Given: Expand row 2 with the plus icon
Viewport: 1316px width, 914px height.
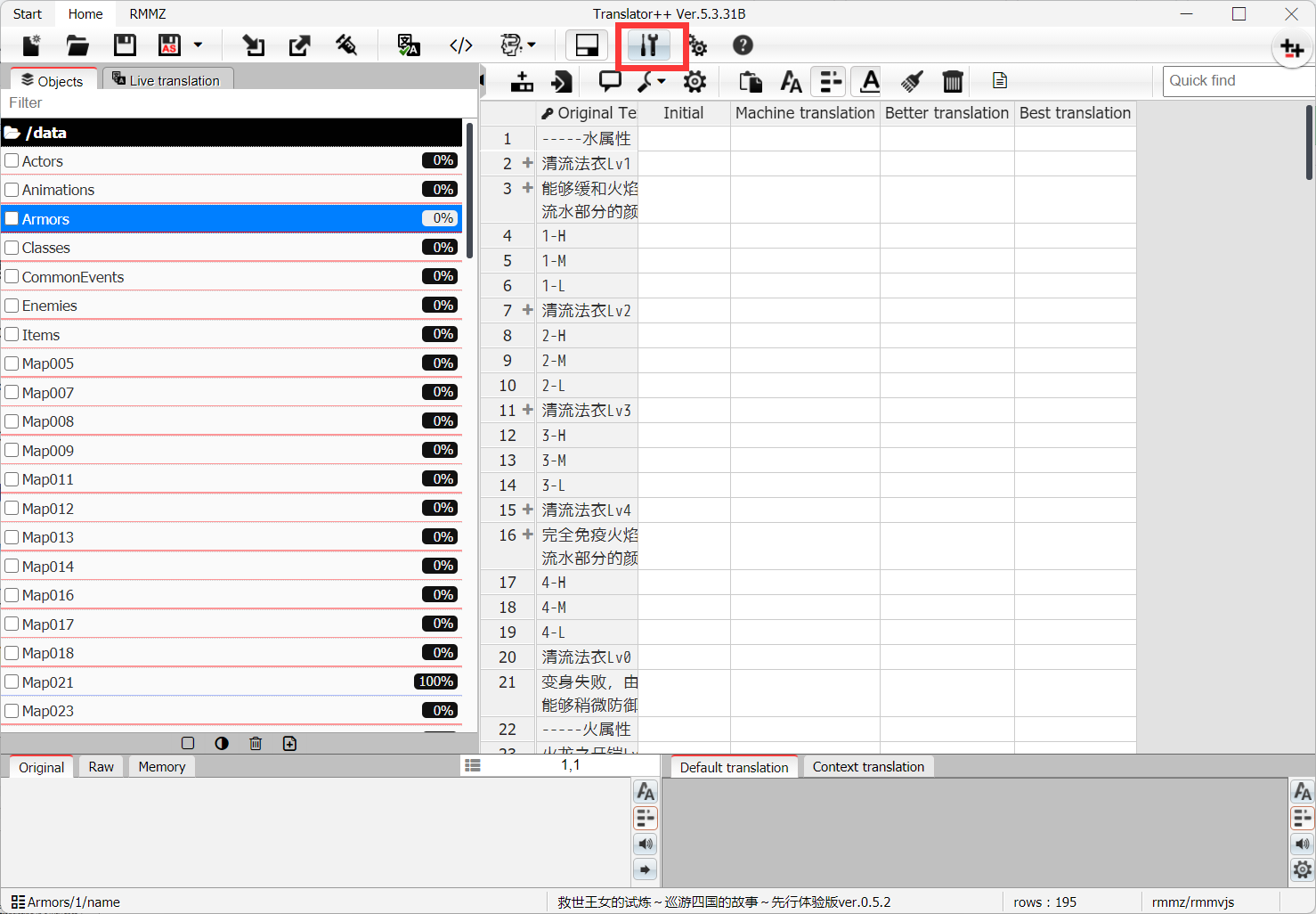Looking at the screenshot, I should click(527, 163).
